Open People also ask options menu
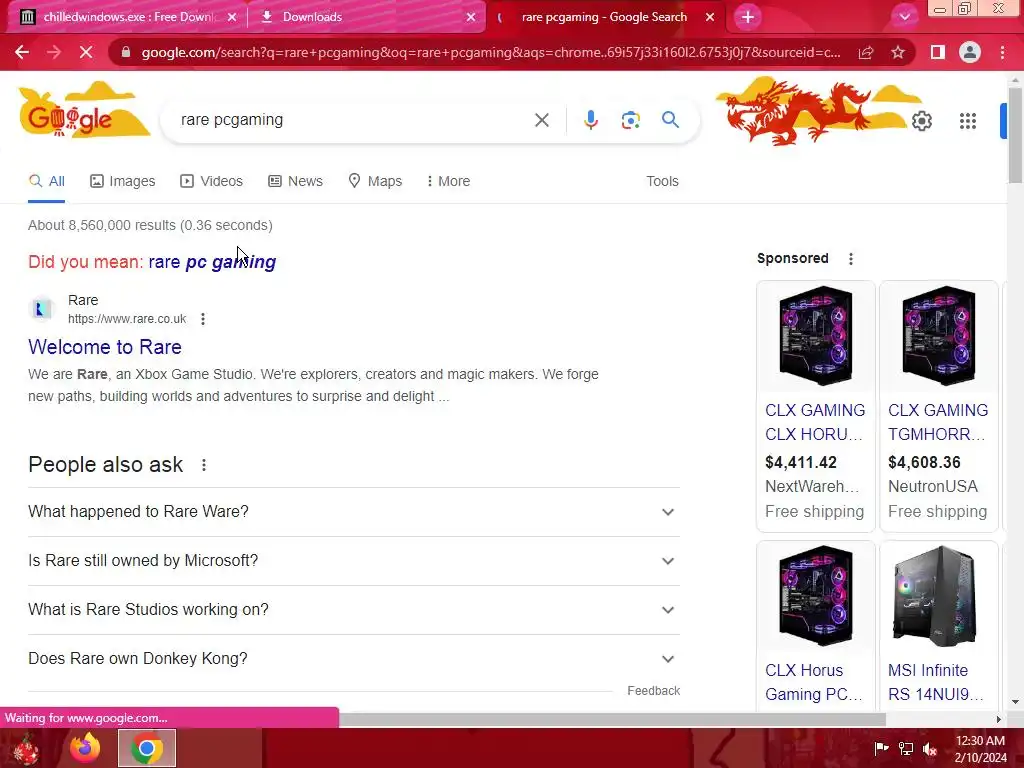 (204, 465)
